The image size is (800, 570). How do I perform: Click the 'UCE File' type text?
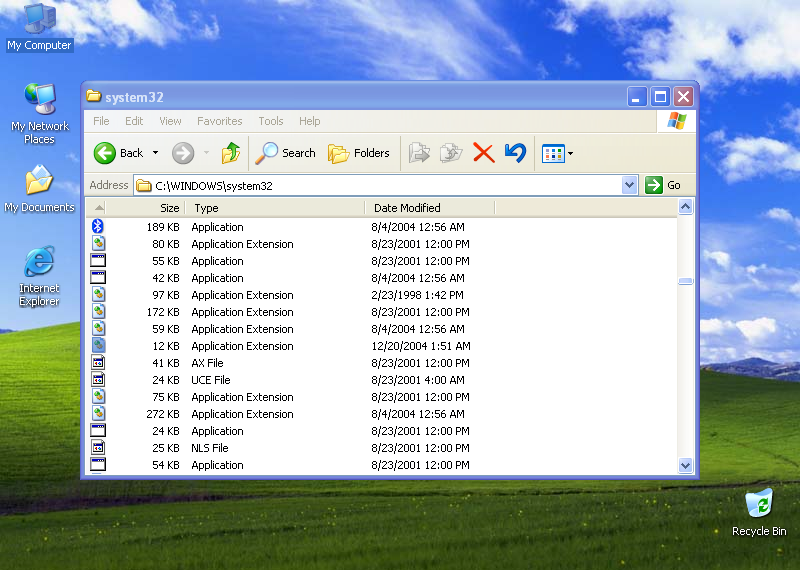click(211, 380)
